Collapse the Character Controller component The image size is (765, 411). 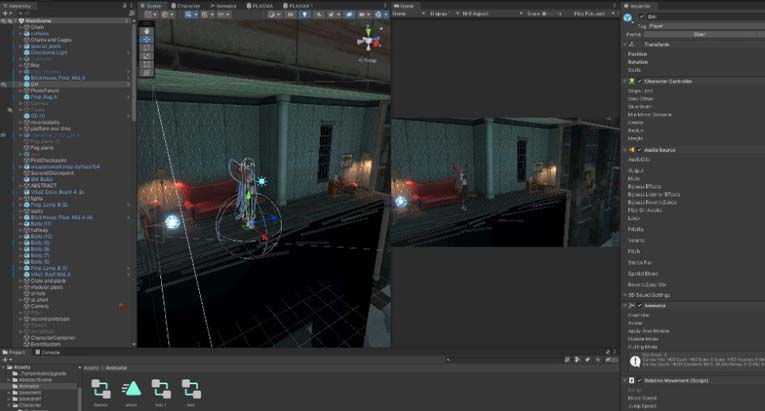click(625, 82)
